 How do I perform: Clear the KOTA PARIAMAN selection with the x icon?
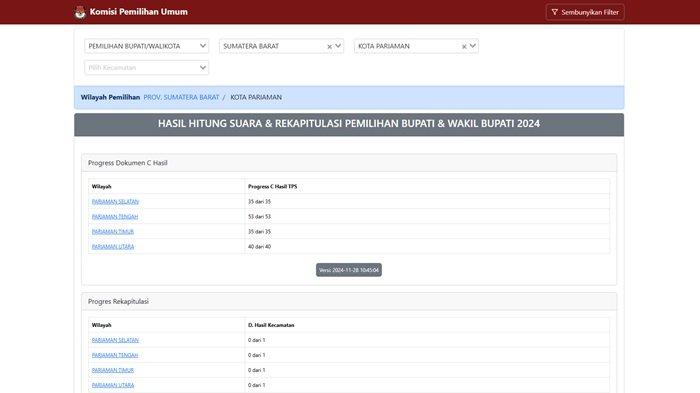tap(464, 46)
